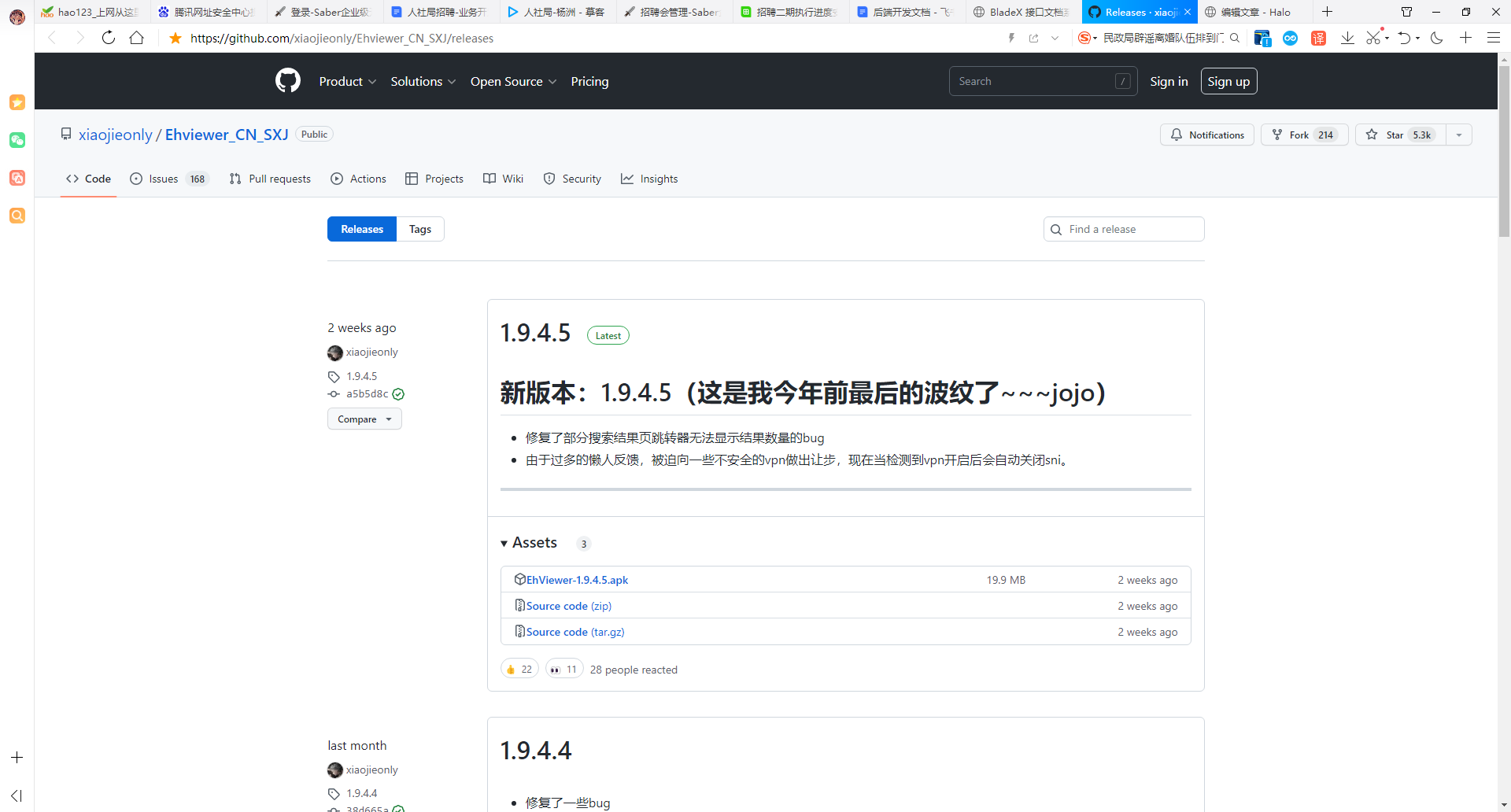Image resolution: width=1511 pixels, height=812 pixels.
Task: Open the star lists dropdown arrow
Action: [1459, 135]
